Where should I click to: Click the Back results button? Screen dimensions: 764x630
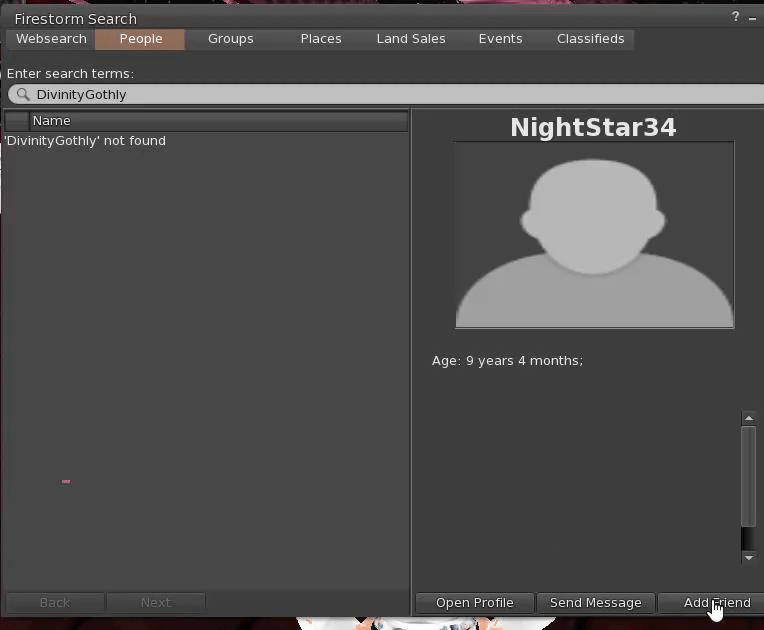tap(55, 603)
